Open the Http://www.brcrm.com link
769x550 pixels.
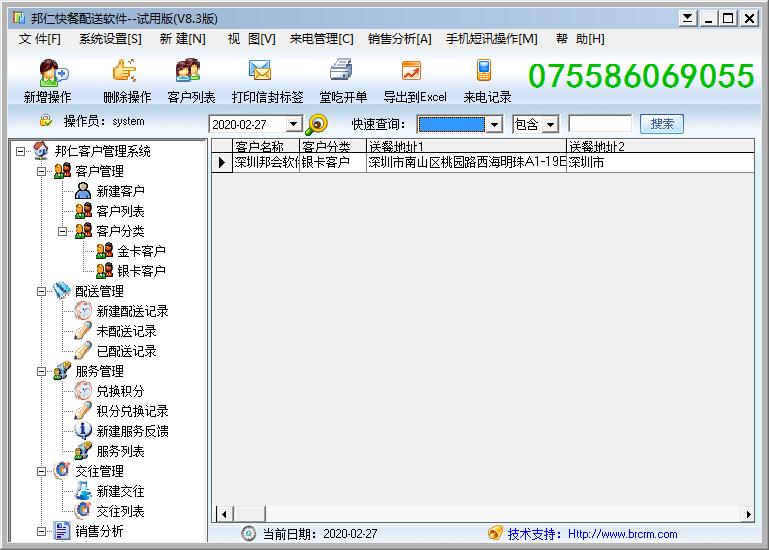click(x=622, y=534)
